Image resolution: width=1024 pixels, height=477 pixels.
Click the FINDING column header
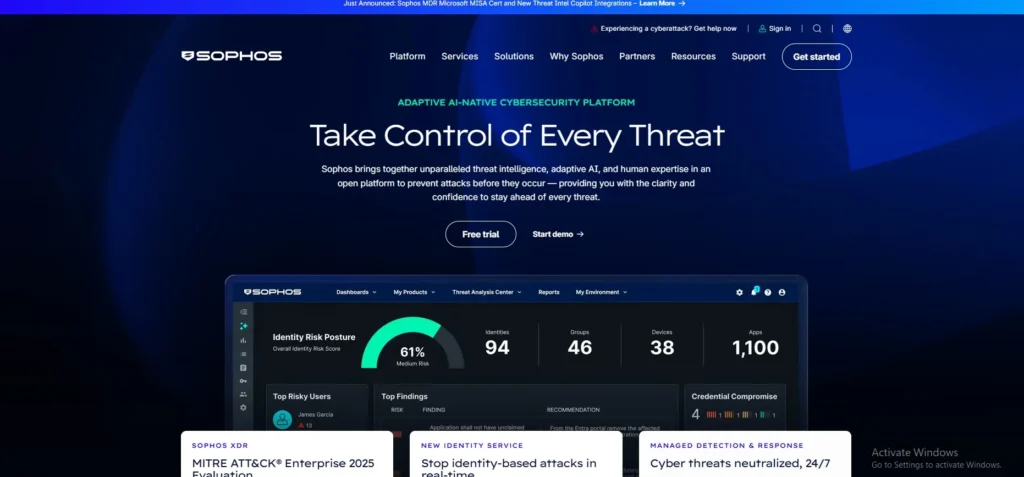[x=434, y=410]
